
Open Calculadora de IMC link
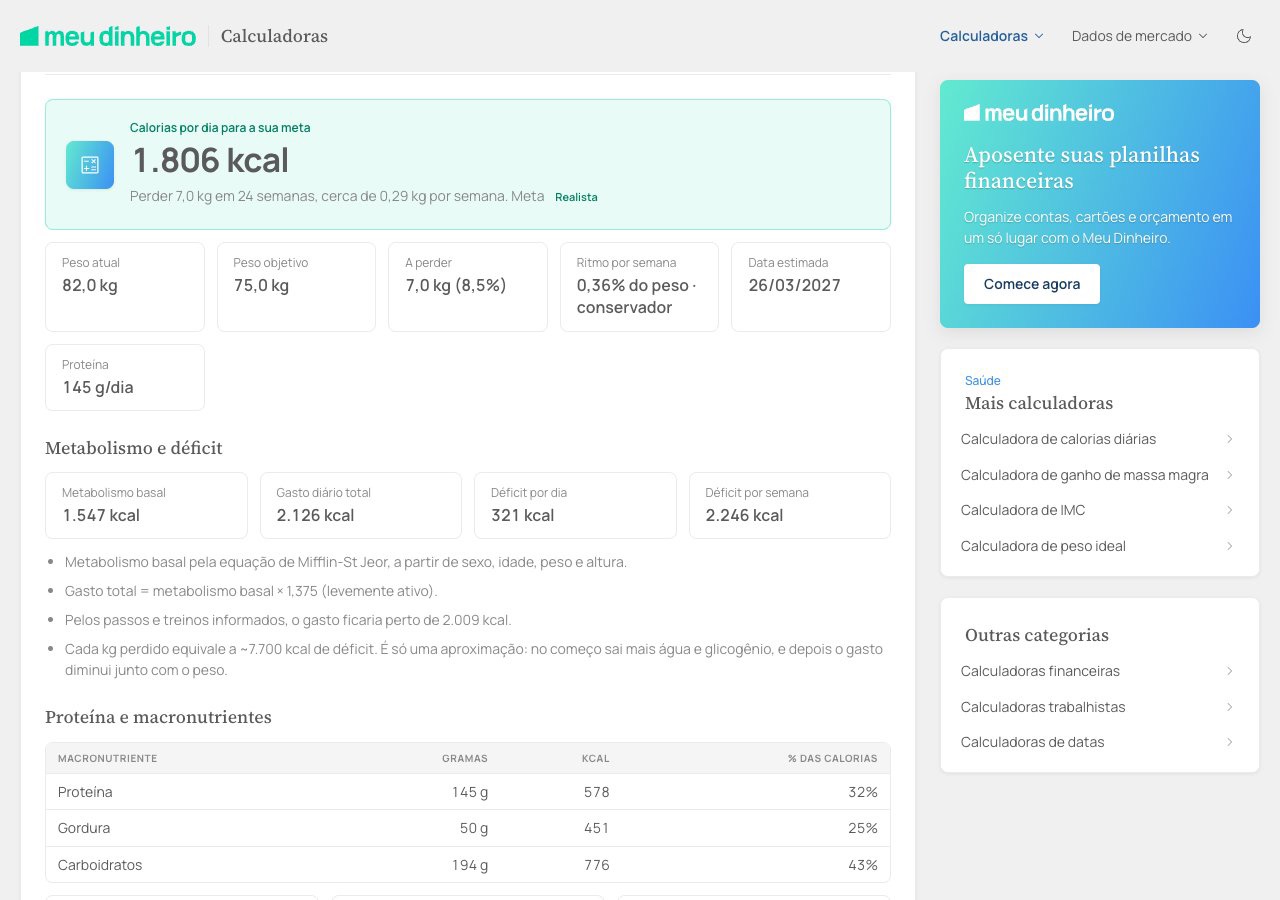[1023, 510]
